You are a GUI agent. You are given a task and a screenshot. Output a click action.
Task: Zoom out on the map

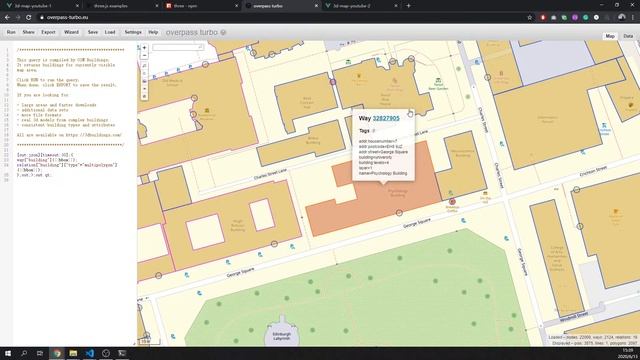(x=144, y=55)
